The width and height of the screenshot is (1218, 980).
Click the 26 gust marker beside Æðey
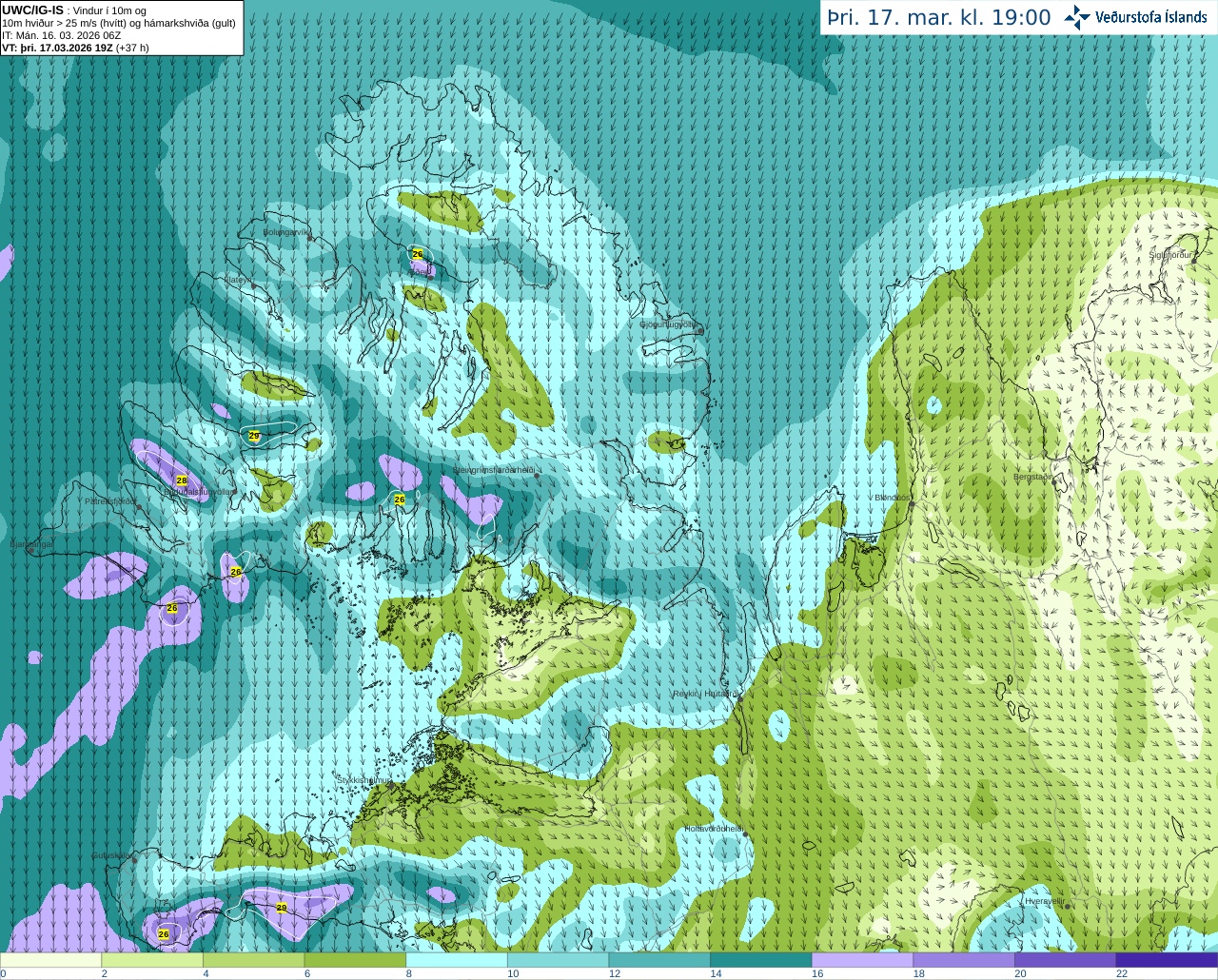(x=417, y=254)
